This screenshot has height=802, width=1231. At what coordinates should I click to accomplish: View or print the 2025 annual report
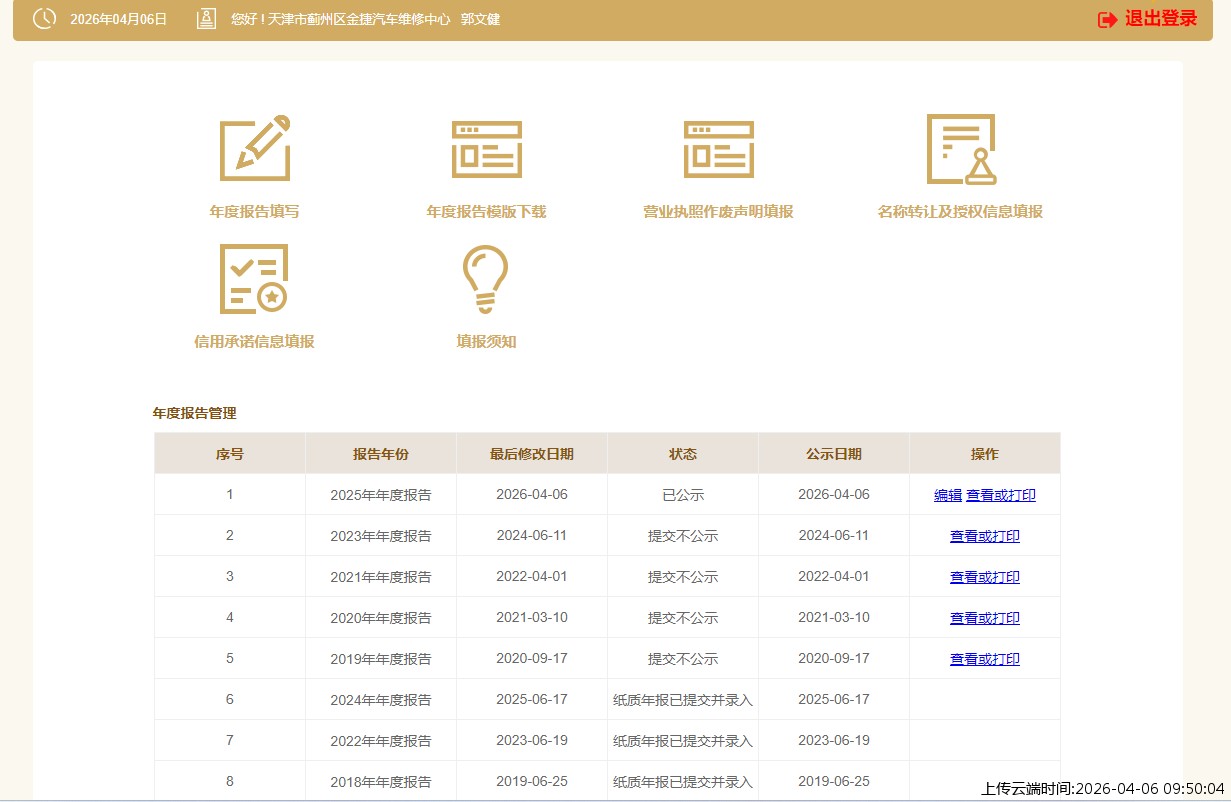1000,495
